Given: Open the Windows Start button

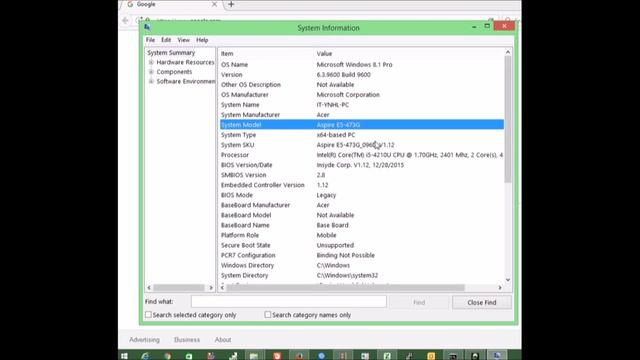Looking at the screenshot, I should point(124,356).
